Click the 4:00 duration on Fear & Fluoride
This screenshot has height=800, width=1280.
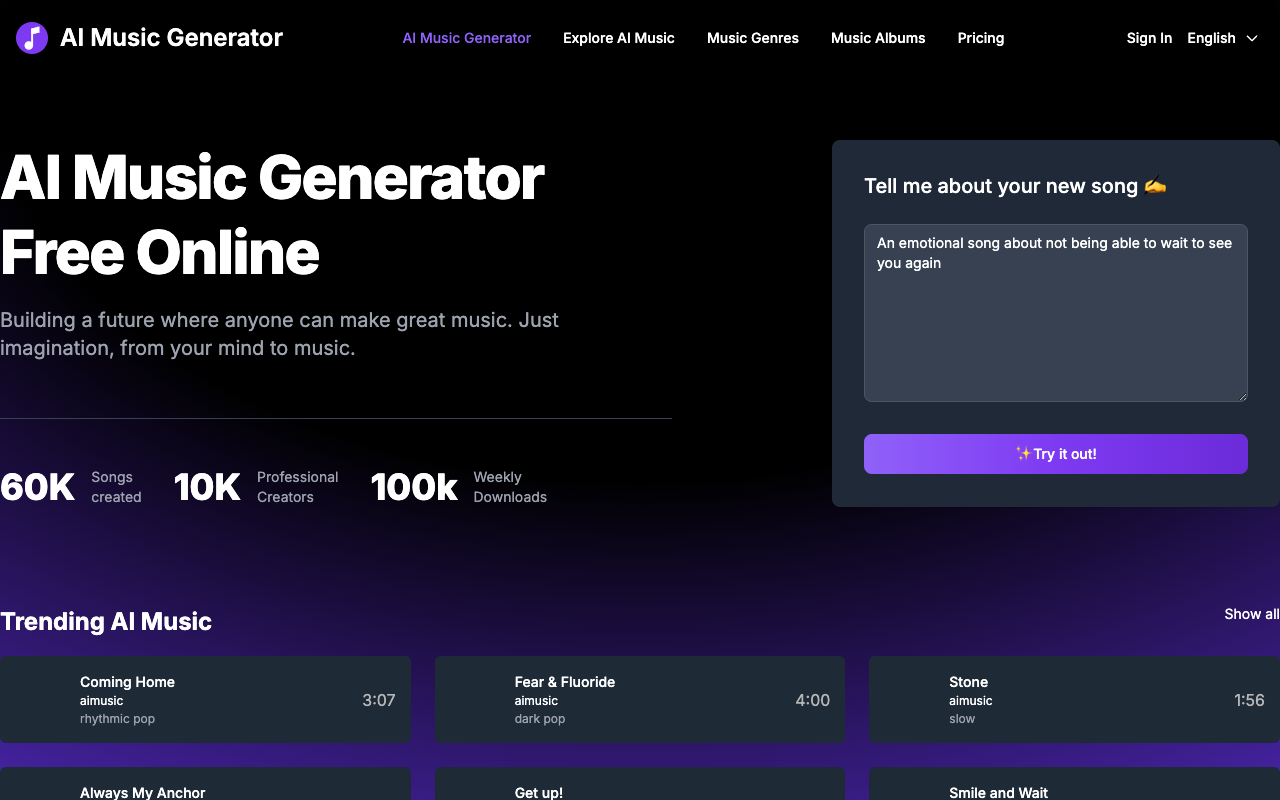[x=813, y=700]
